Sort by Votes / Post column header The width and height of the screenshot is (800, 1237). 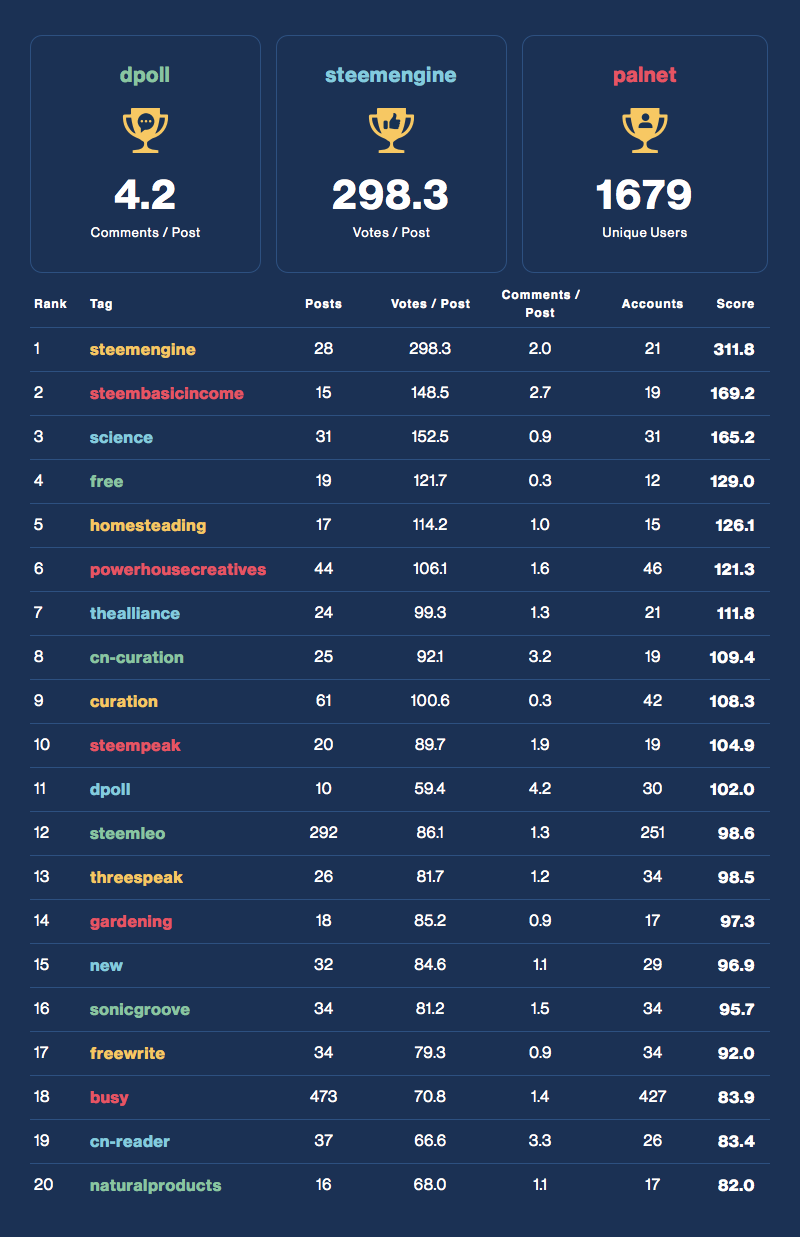point(430,303)
